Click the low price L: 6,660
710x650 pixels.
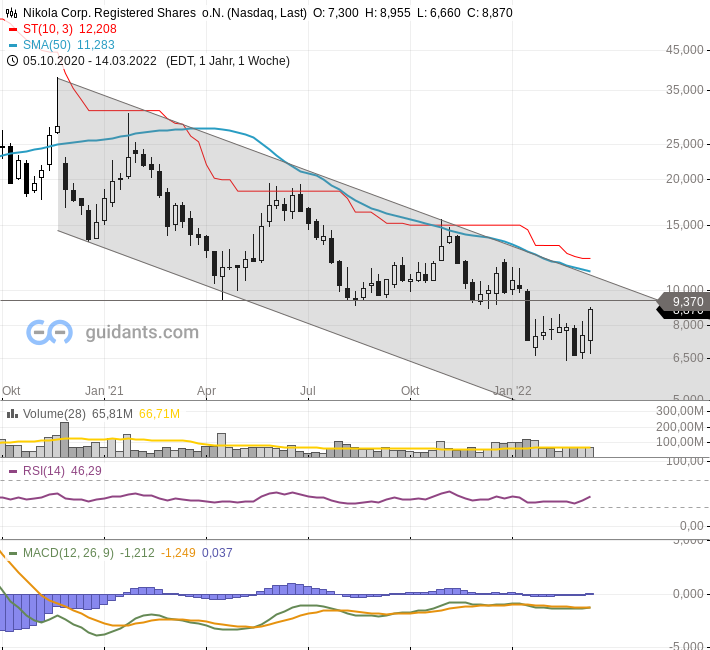click(439, 13)
